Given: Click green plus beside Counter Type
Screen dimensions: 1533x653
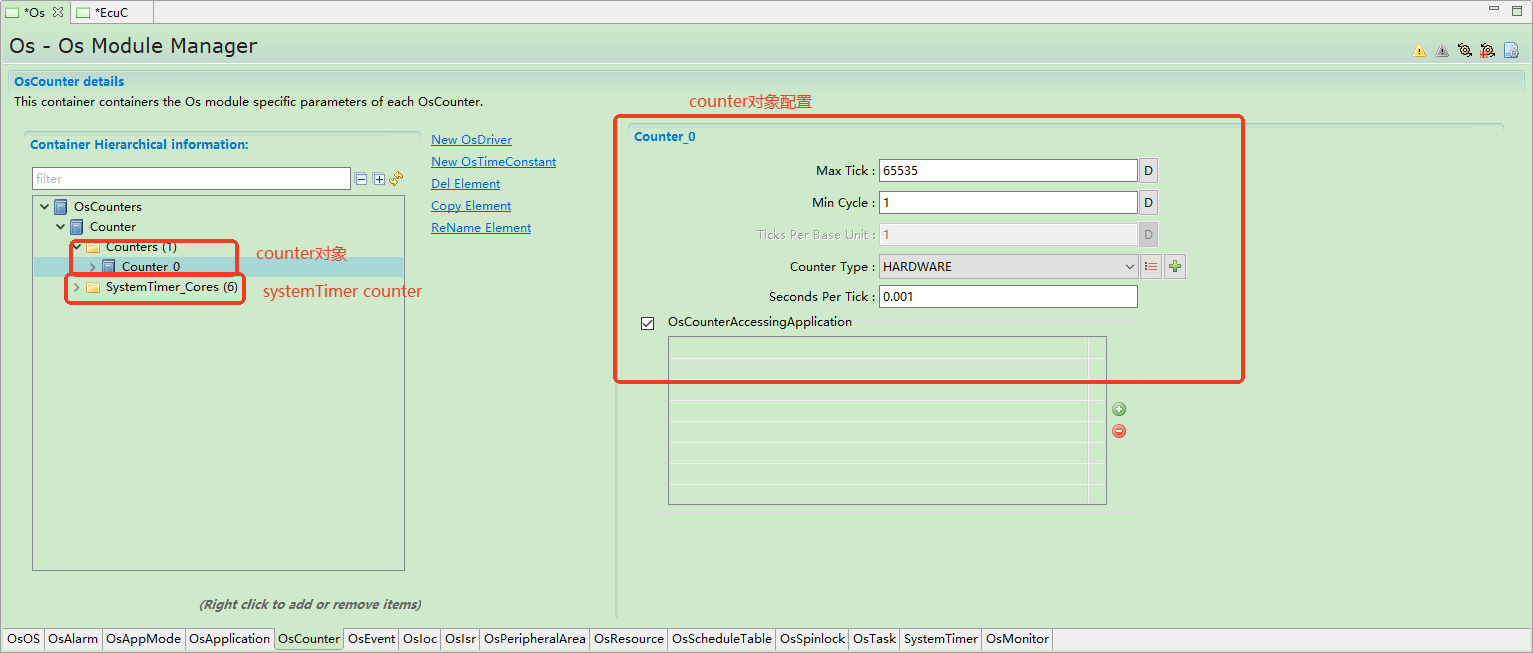Looking at the screenshot, I should click(x=1175, y=267).
